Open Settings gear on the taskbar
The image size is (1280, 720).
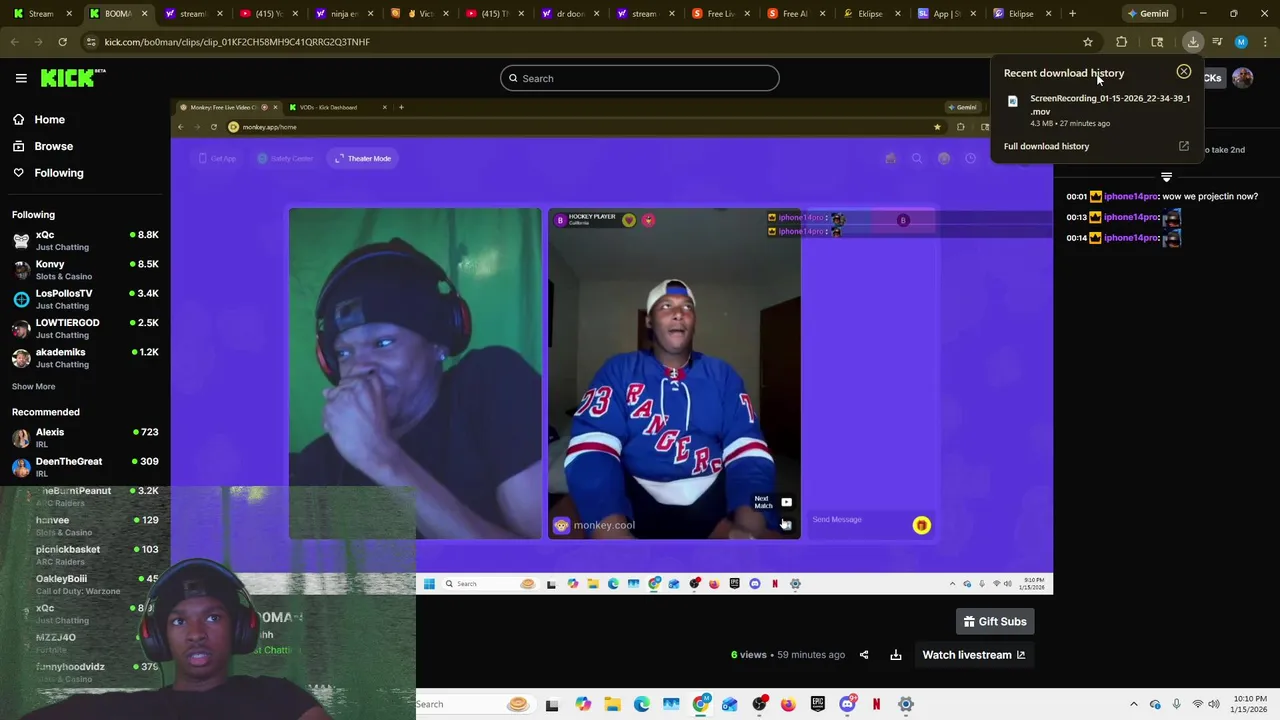tap(906, 704)
